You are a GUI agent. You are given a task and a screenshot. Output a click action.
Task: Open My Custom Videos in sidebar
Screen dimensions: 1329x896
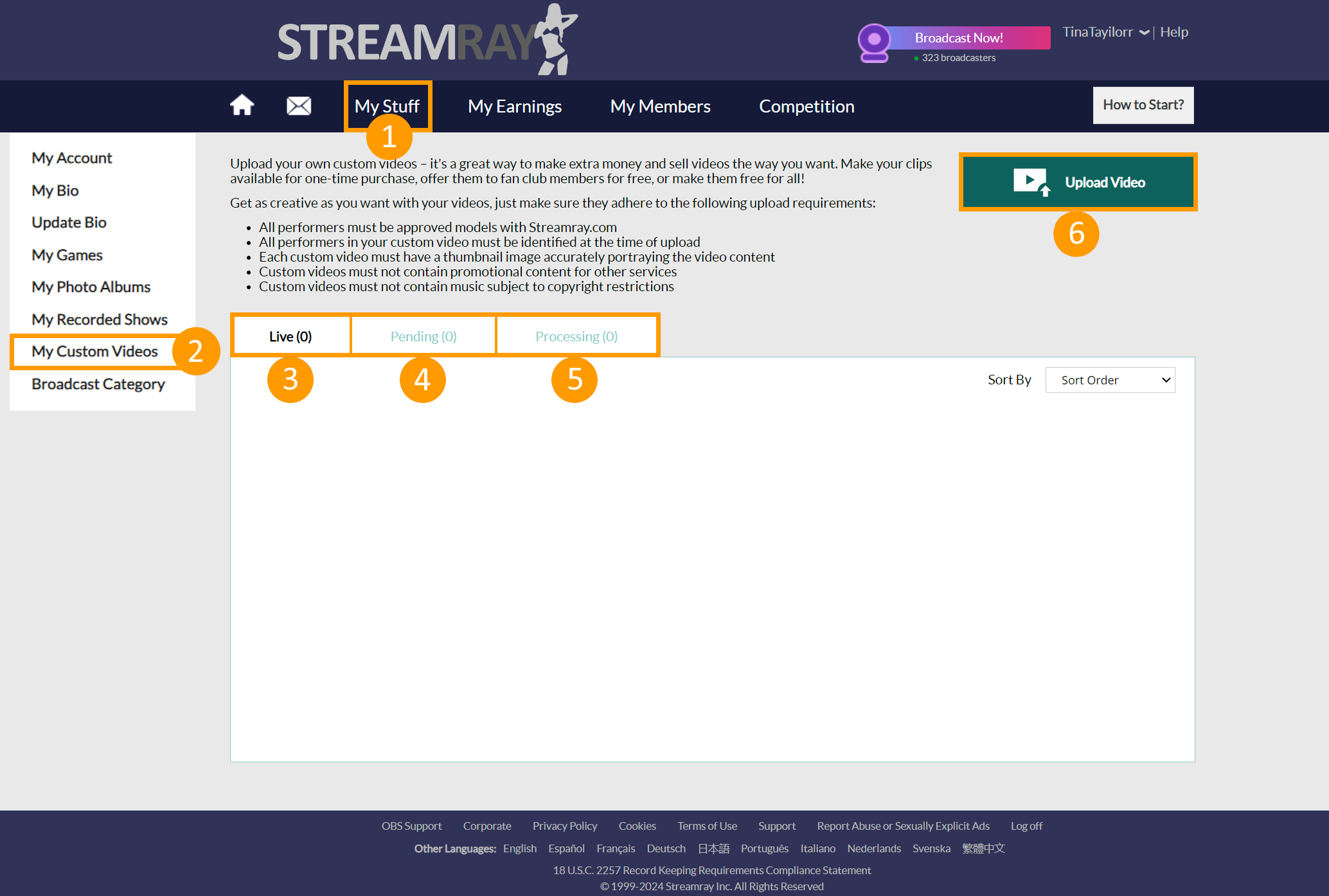(x=94, y=351)
